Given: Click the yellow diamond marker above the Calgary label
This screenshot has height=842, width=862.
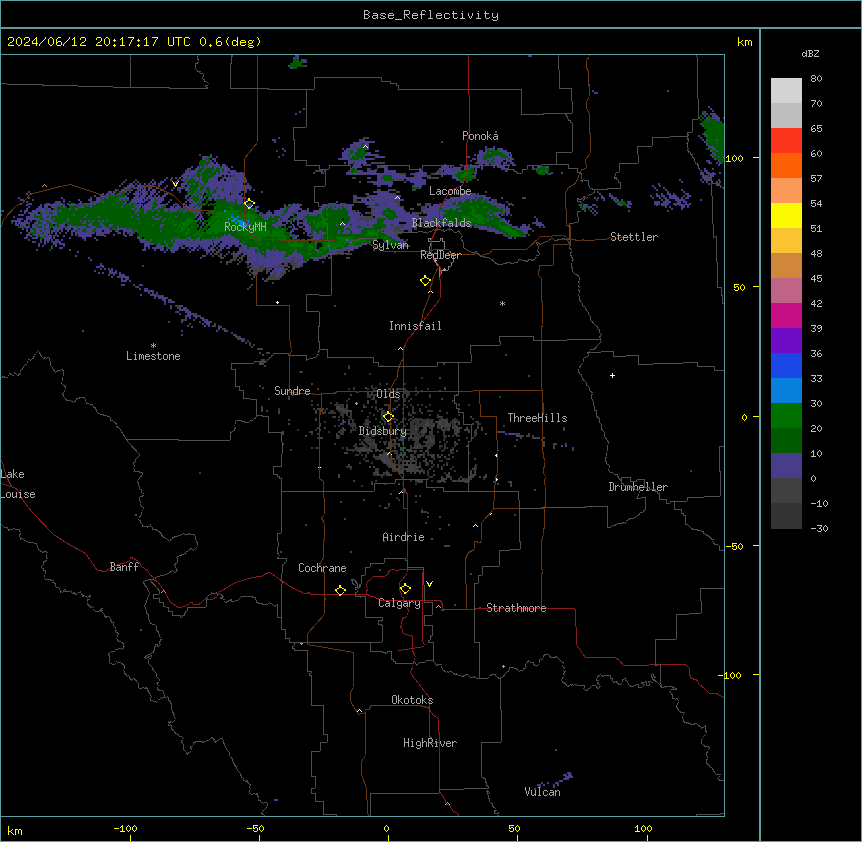Looking at the screenshot, I should coord(405,589).
